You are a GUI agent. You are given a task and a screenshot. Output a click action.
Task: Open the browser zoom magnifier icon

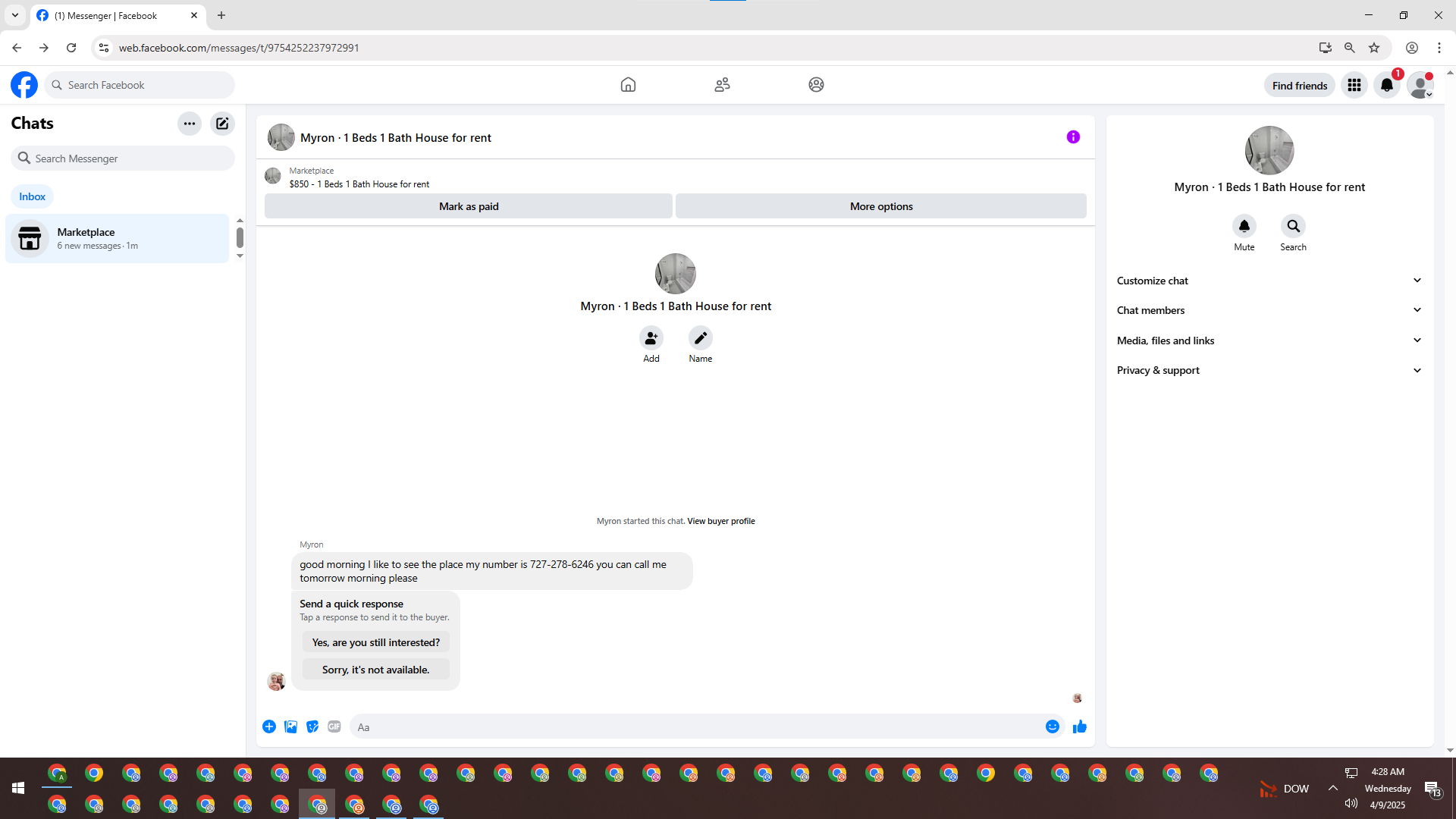(x=1350, y=48)
